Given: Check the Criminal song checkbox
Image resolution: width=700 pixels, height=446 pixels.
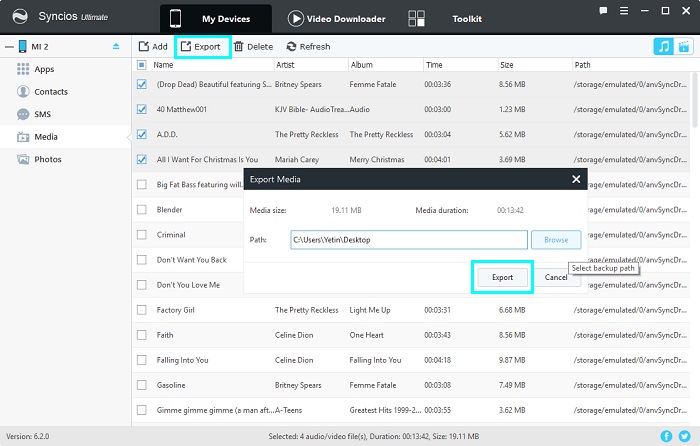Looking at the screenshot, I should tap(142, 234).
